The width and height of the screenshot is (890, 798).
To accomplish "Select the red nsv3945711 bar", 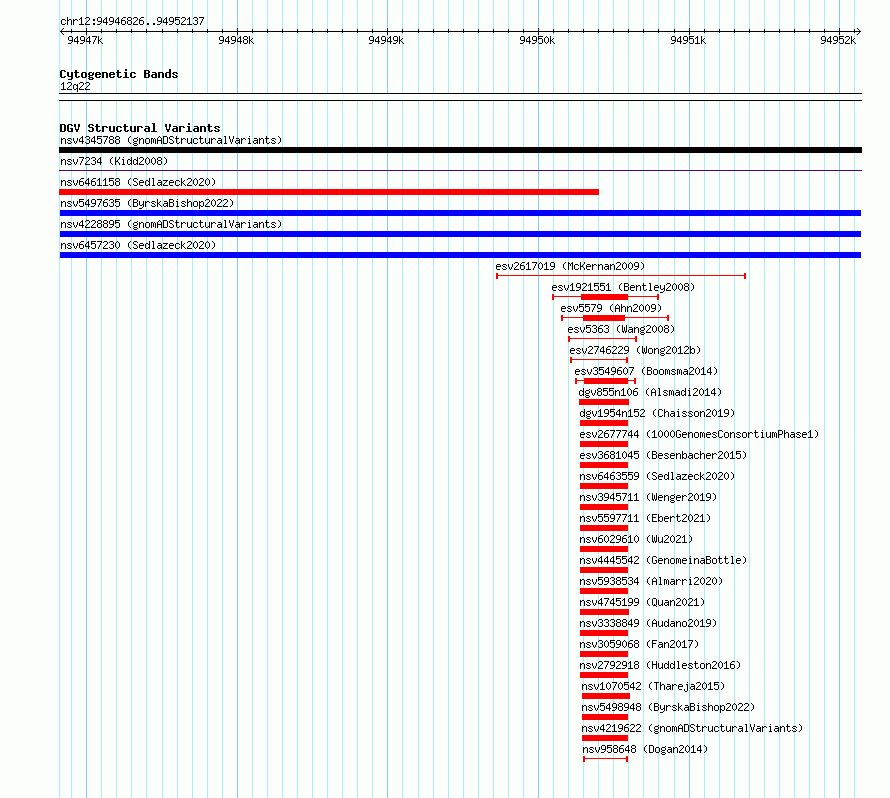I will click(x=604, y=507).
